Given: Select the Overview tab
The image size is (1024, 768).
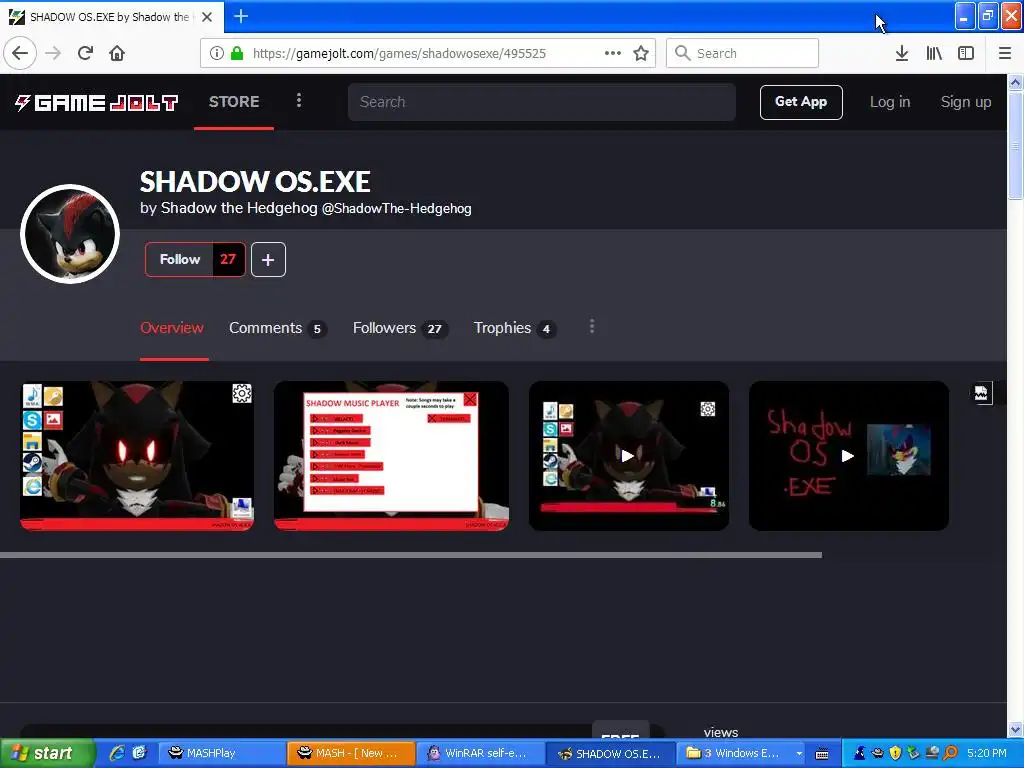Looking at the screenshot, I should 172,328.
